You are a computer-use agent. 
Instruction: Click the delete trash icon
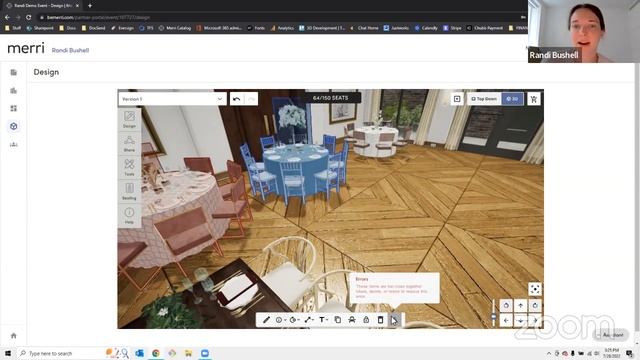(380, 320)
